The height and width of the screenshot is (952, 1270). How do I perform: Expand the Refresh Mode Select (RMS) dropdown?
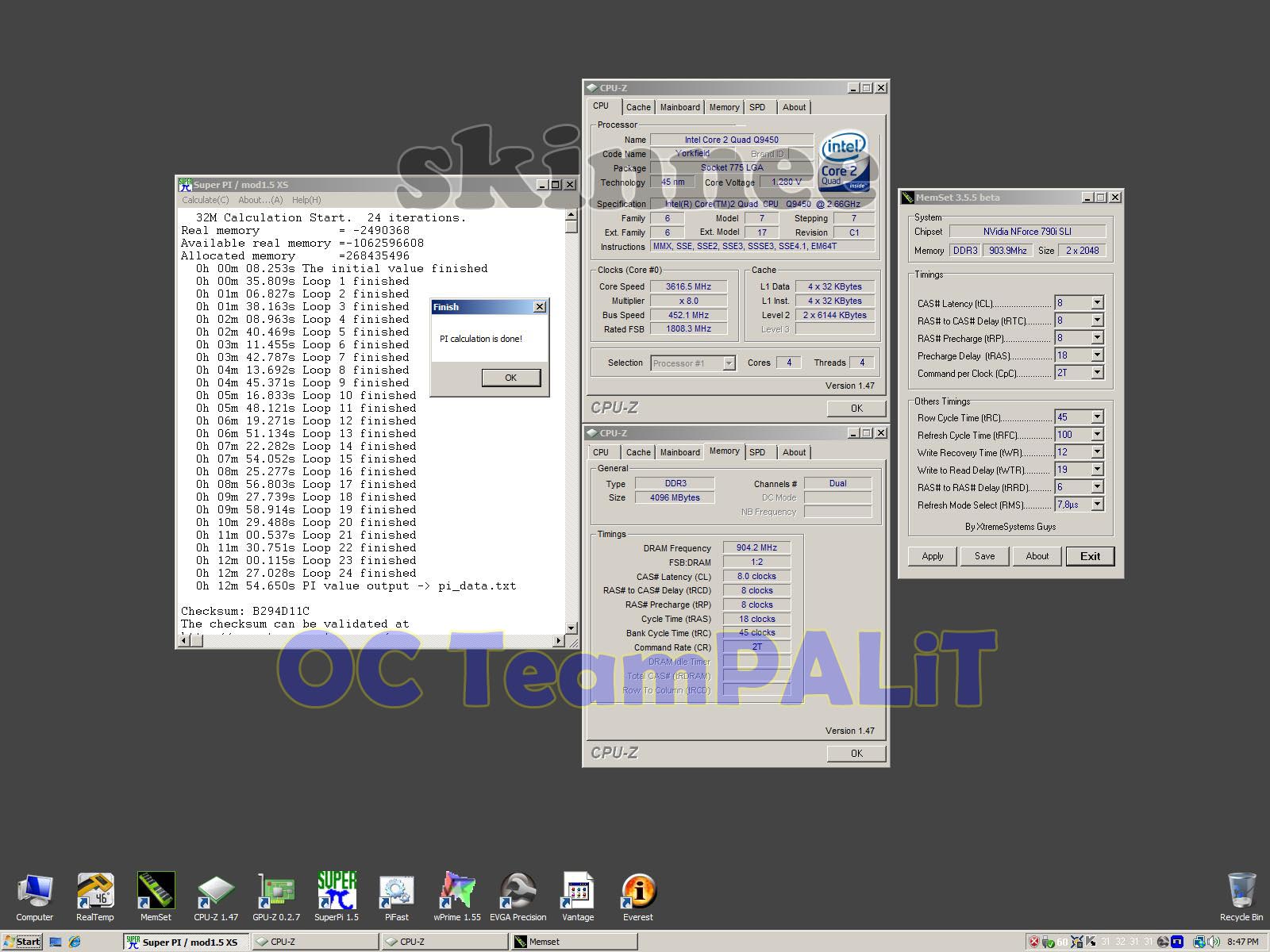(1097, 505)
